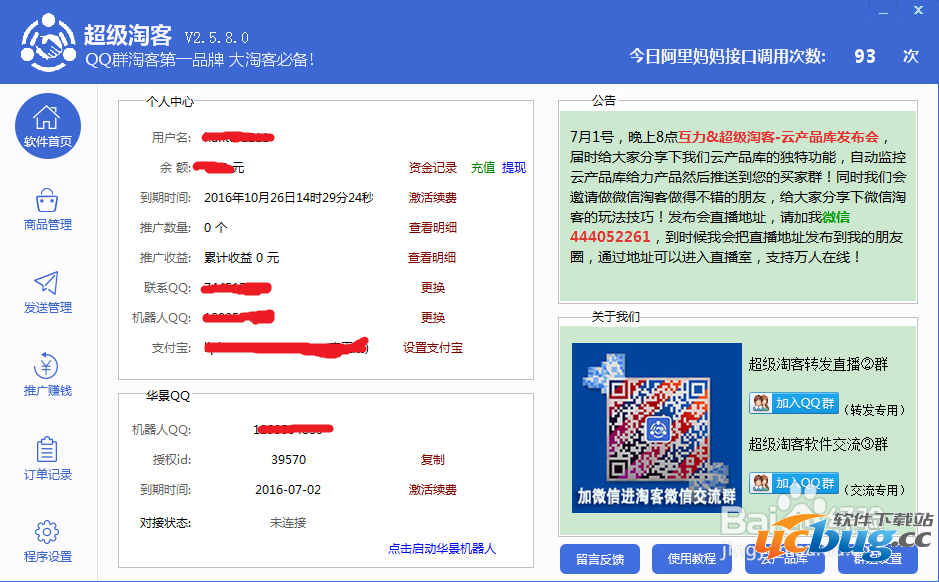Click the 超级淘客软件交流③群 label

[x=818, y=444]
